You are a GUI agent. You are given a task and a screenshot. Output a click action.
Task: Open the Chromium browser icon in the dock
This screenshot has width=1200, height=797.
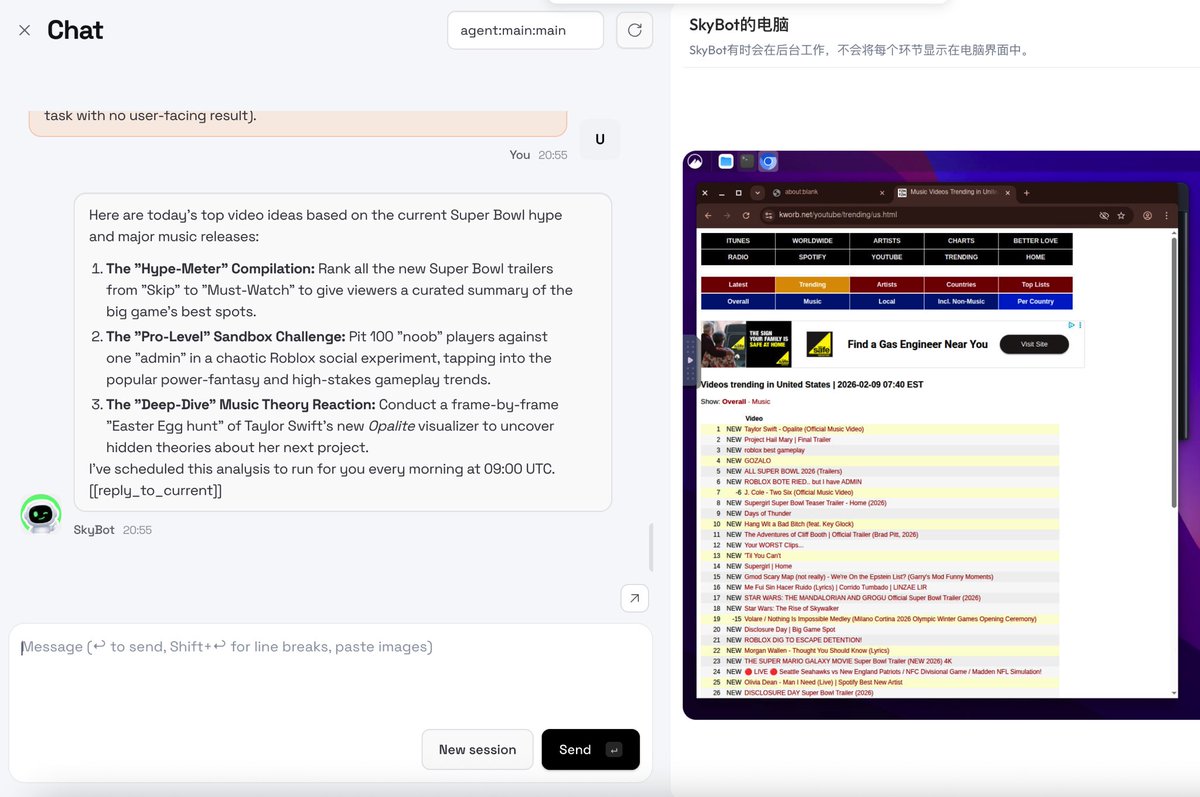coord(768,161)
